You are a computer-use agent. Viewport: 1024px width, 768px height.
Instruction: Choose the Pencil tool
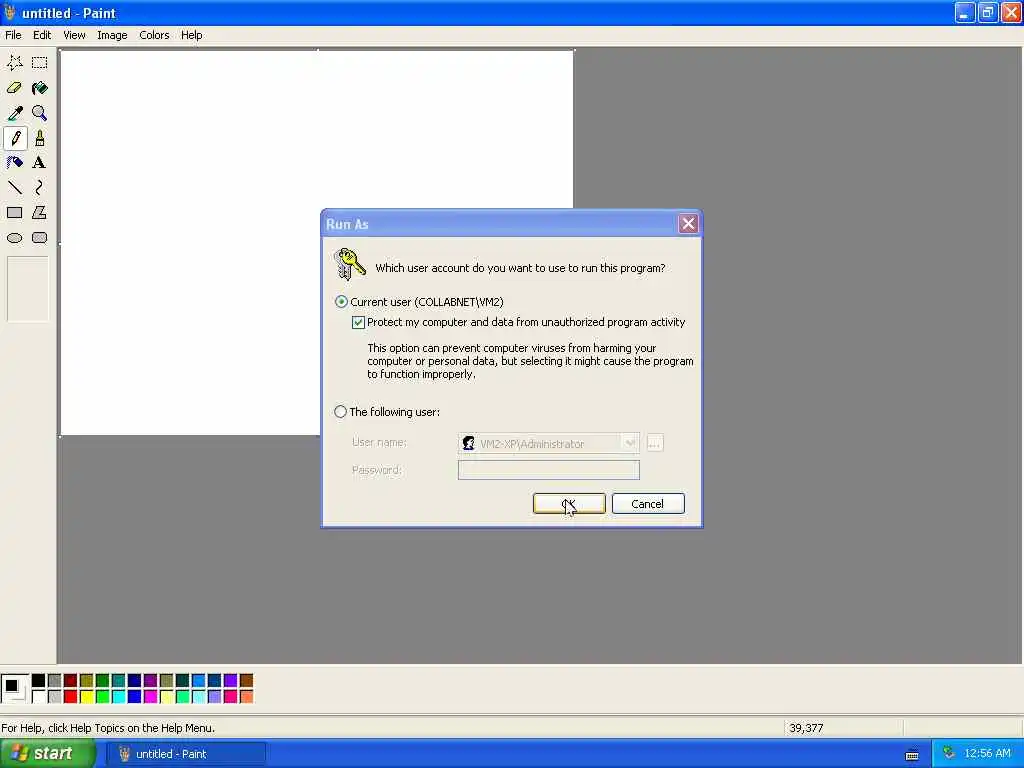(x=14, y=138)
